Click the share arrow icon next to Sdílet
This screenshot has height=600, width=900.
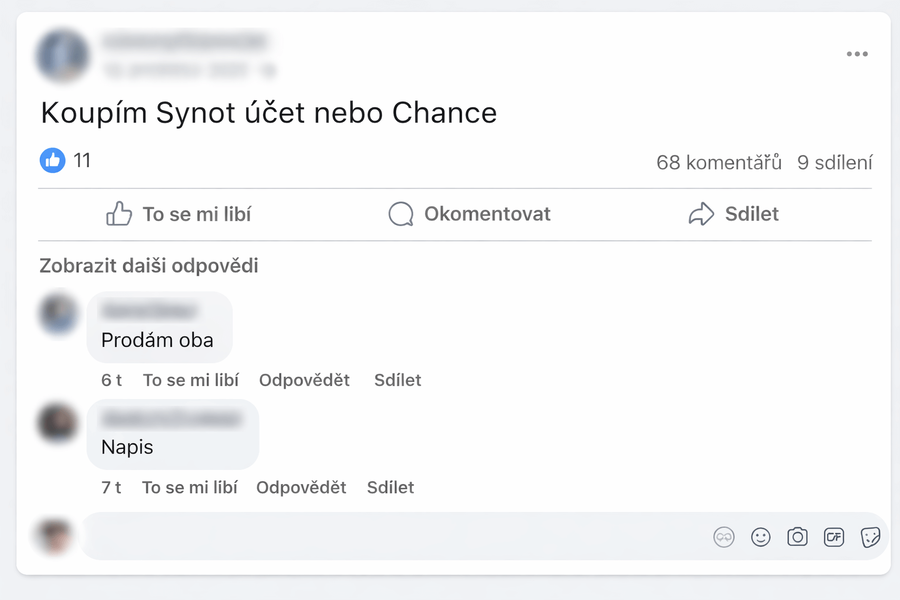(x=703, y=213)
